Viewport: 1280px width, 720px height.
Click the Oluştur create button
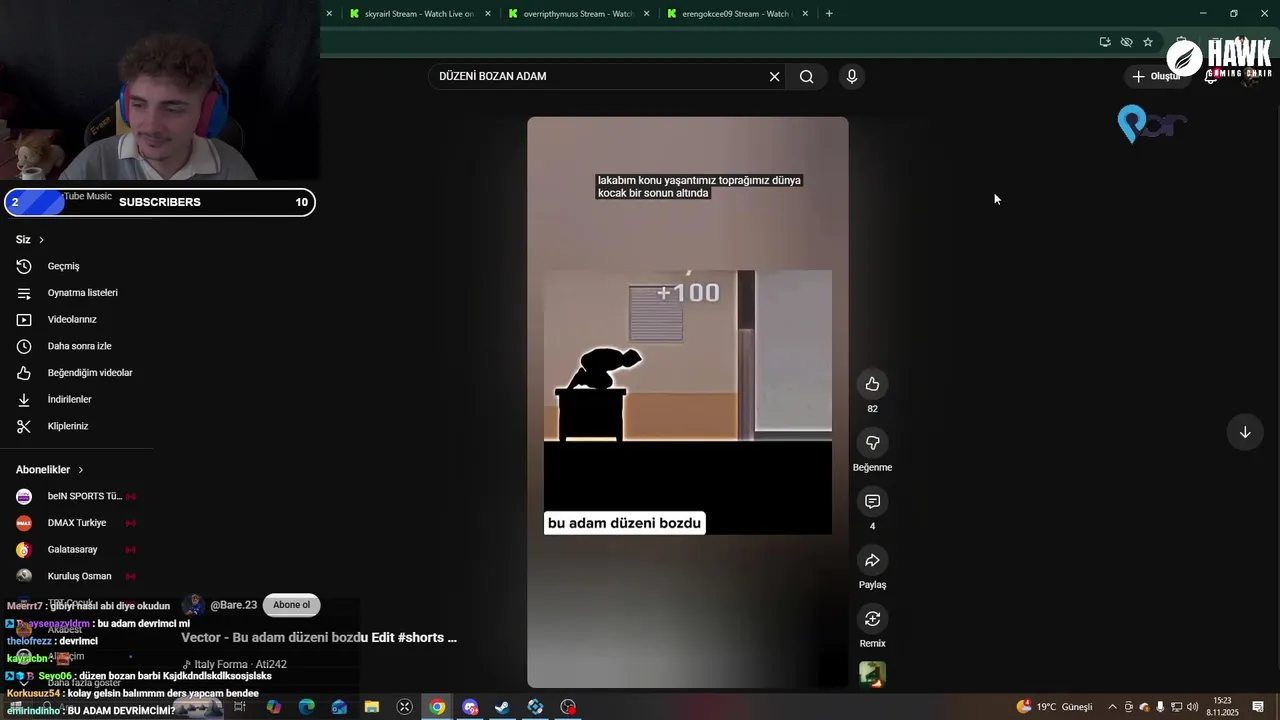(1156, 76)
